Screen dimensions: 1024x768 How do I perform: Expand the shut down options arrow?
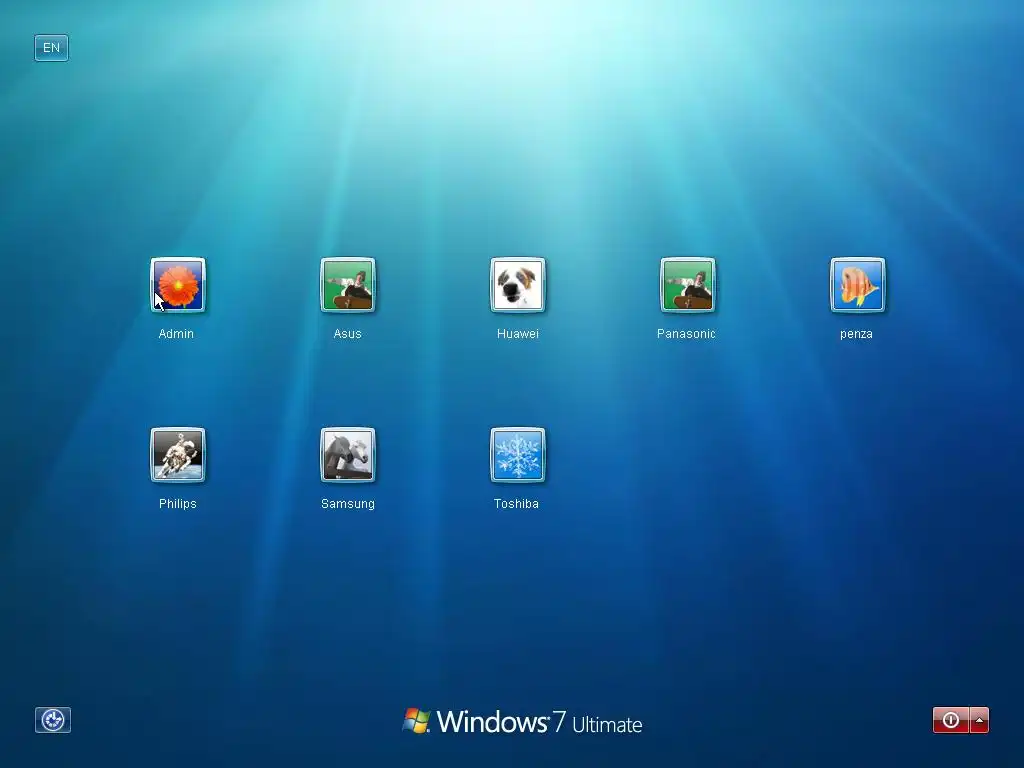(x=980, y=720)
